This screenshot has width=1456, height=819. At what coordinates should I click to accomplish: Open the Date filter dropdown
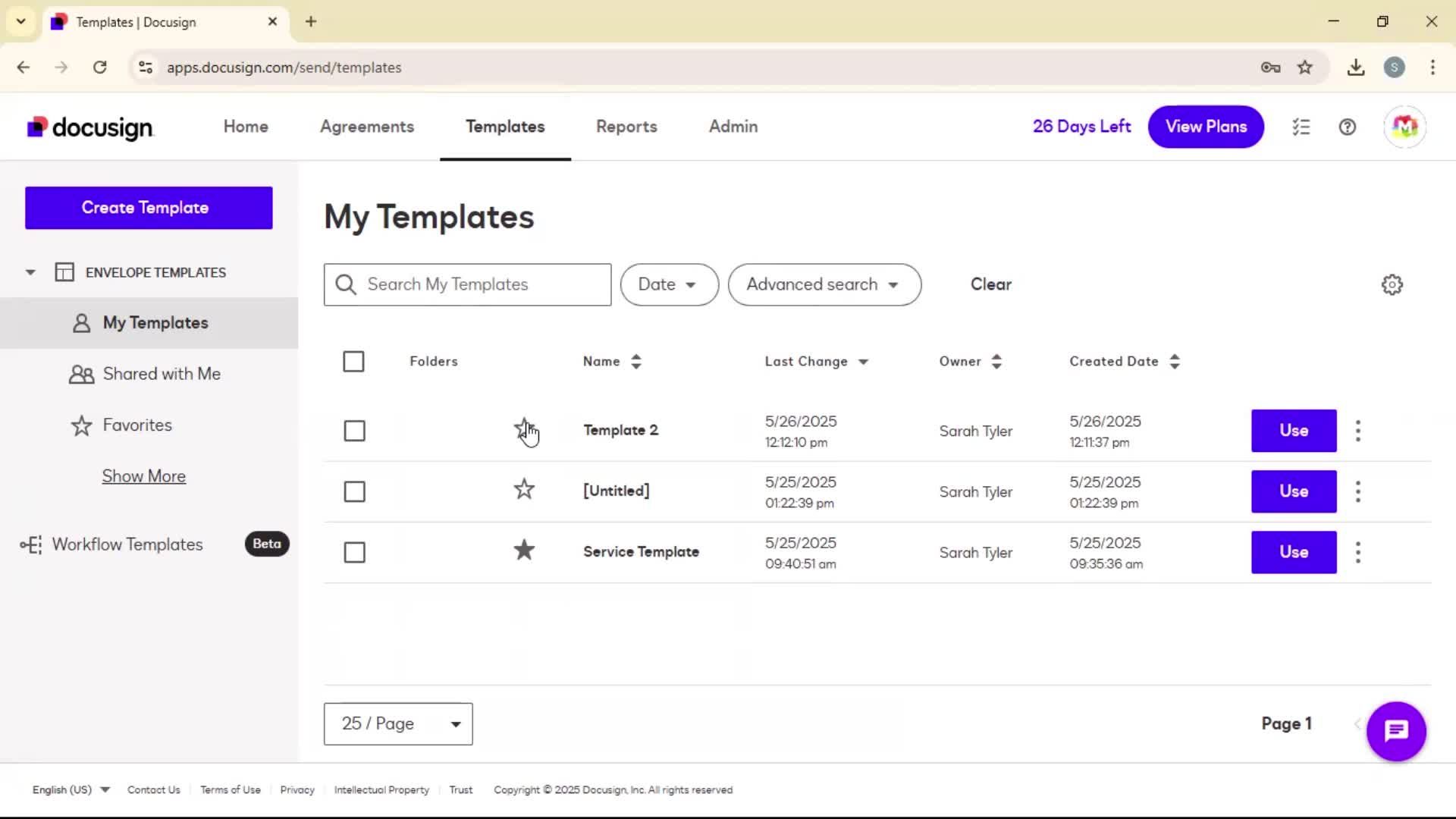pyautogui.click(x=669, y=284)
